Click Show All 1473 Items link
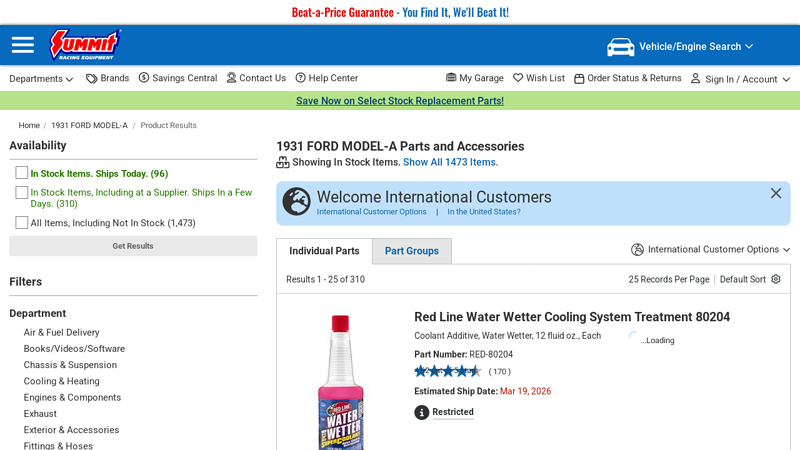This screenshot has height=450, width=800. pyautogui.click(x=450, y=162)
